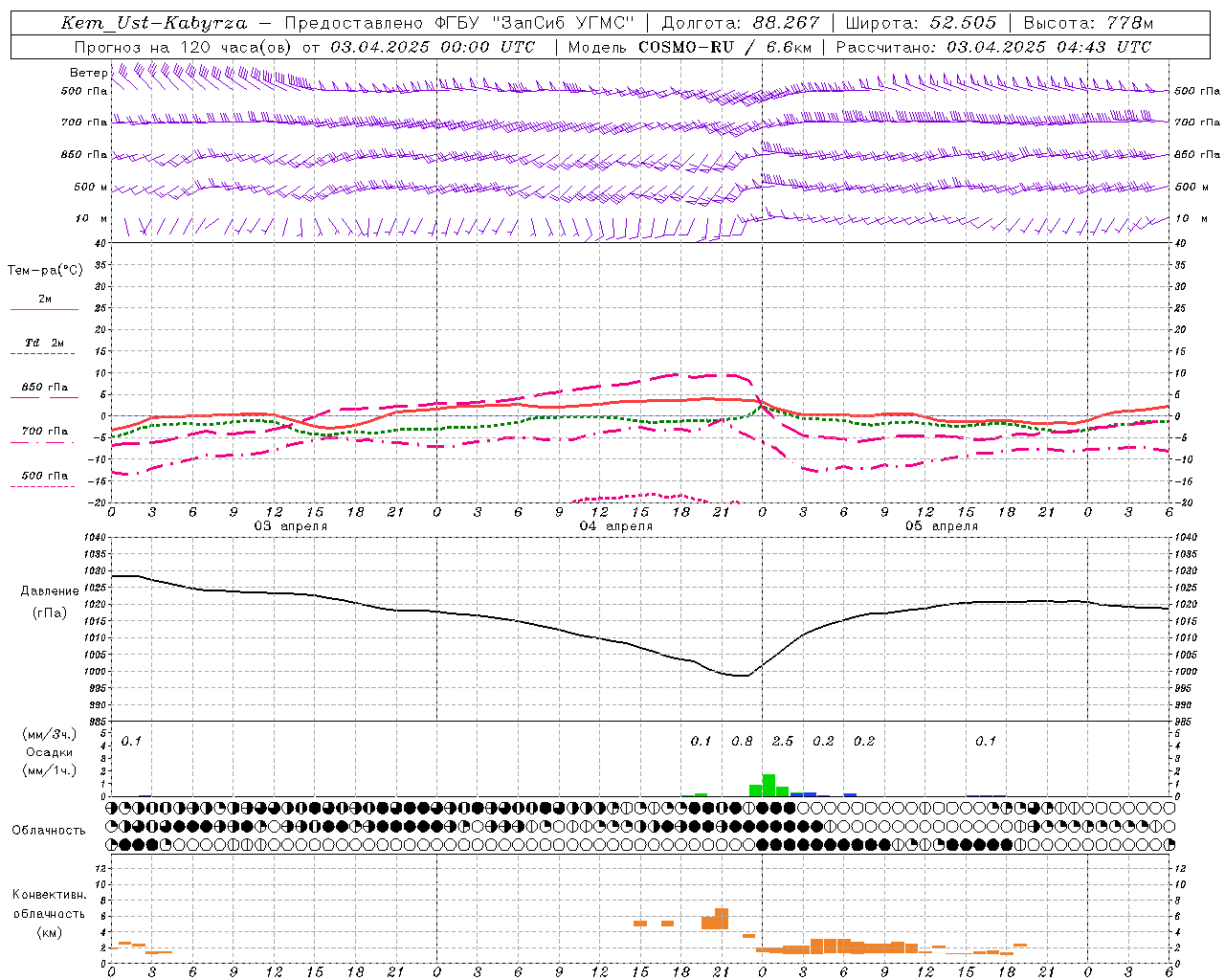This screenshot has width=1225, height=980.
Task: Click the 03 апреля date label
Action: 290,526
